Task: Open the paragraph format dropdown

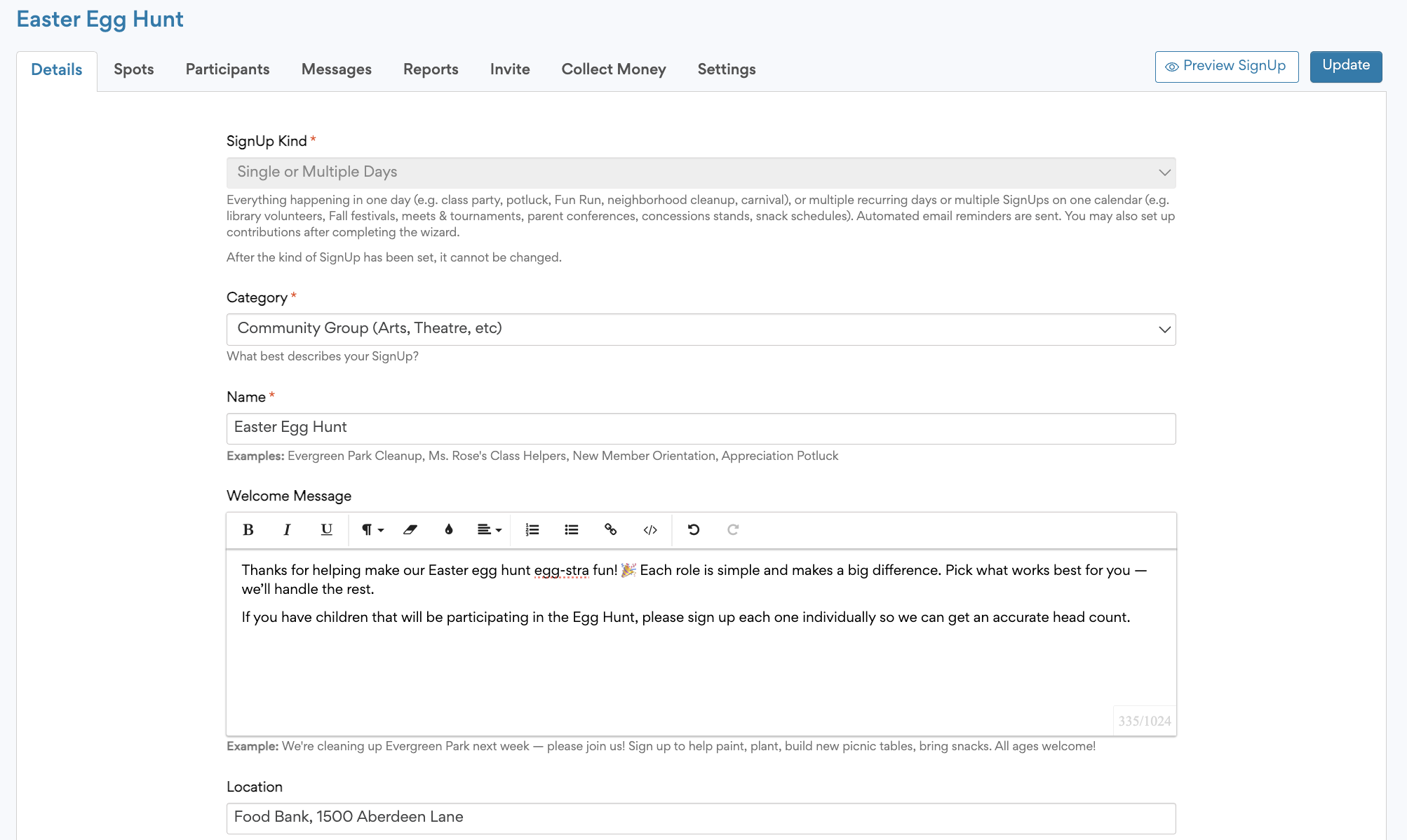Action: (371, 530)
